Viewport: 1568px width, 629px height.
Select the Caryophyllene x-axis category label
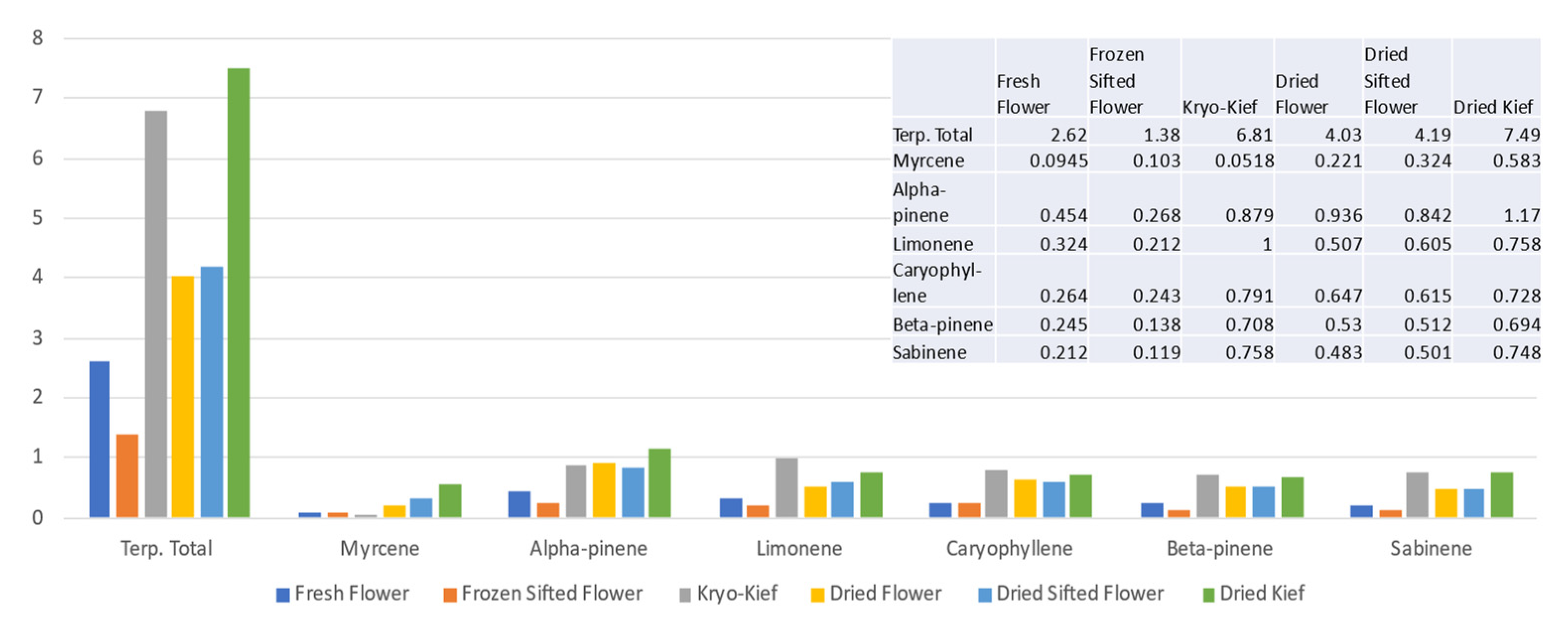(x=1009, y=549)
